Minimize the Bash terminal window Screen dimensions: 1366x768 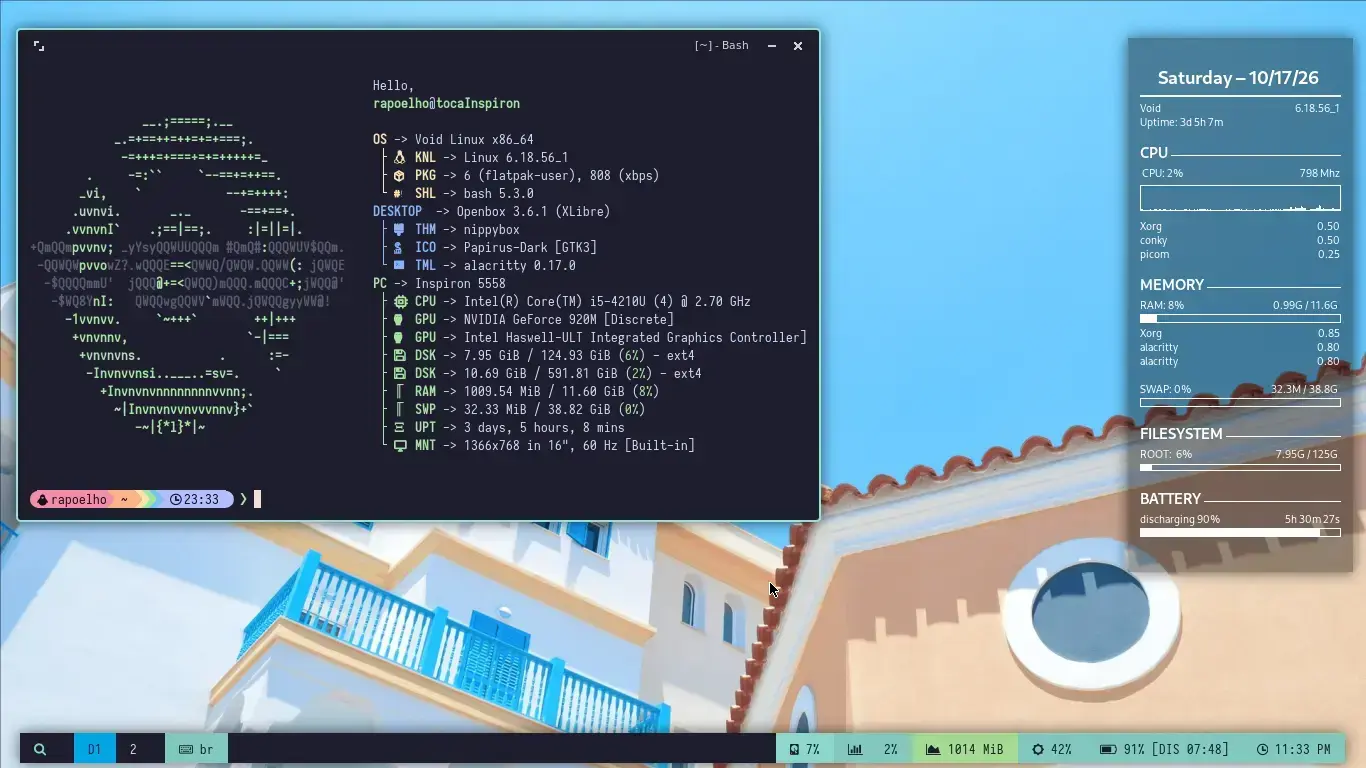tap(772, 45)
